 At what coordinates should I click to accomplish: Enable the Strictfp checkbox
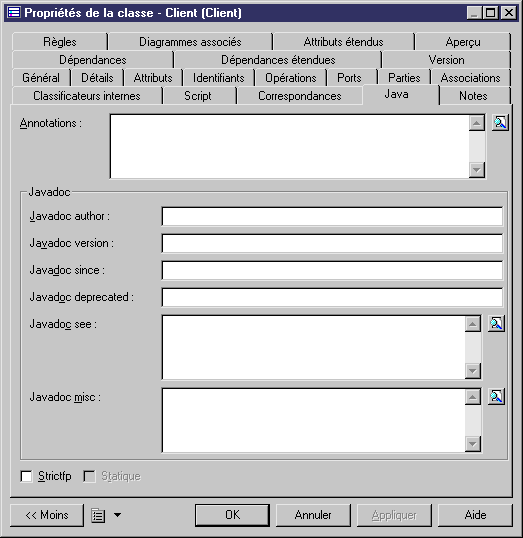[26, 476]
